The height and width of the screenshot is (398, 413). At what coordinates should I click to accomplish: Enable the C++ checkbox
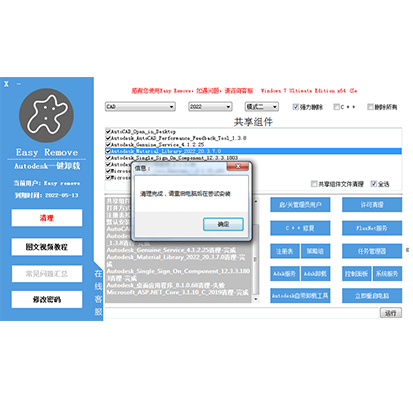click(336, 107)
